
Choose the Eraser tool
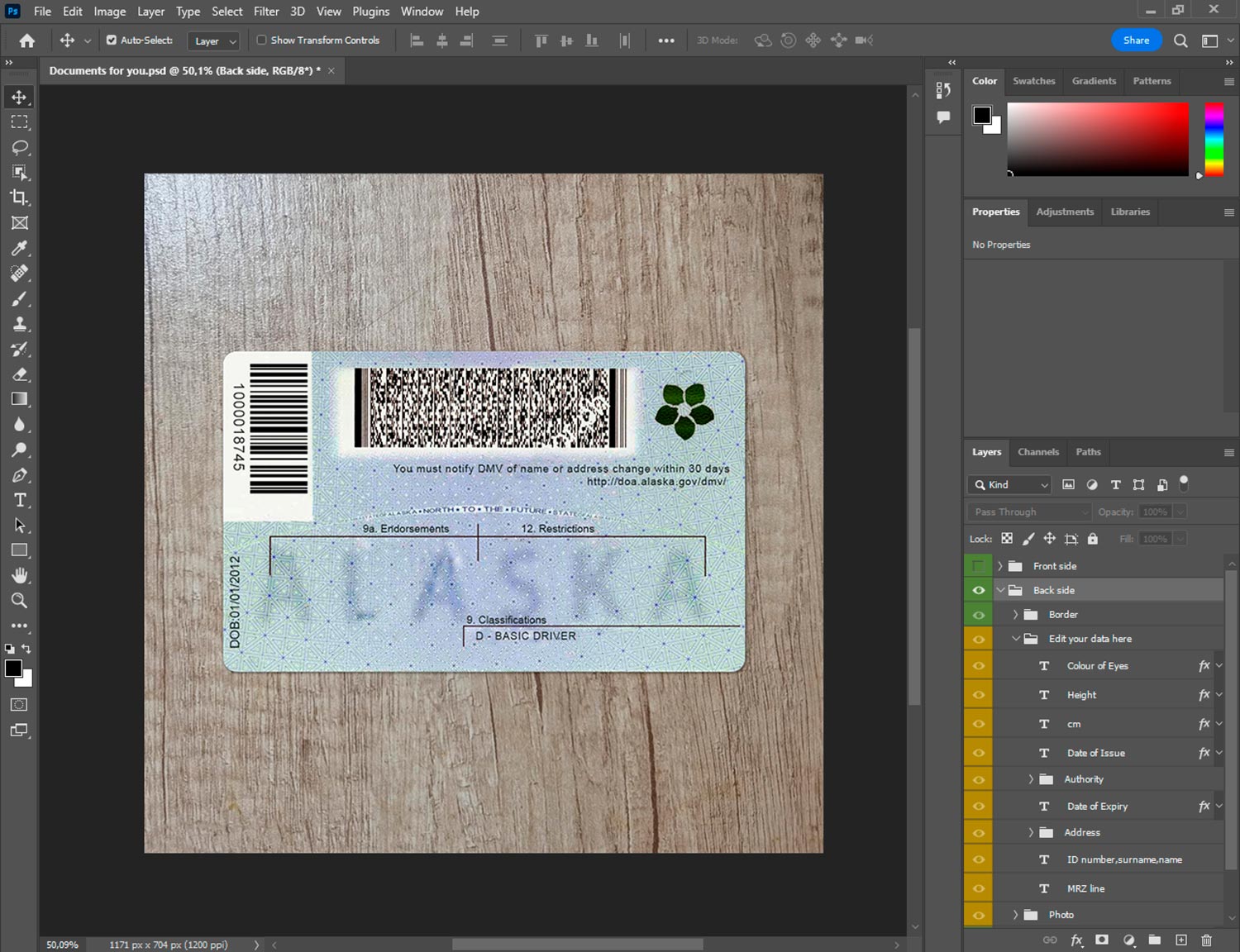pos(20,374)
